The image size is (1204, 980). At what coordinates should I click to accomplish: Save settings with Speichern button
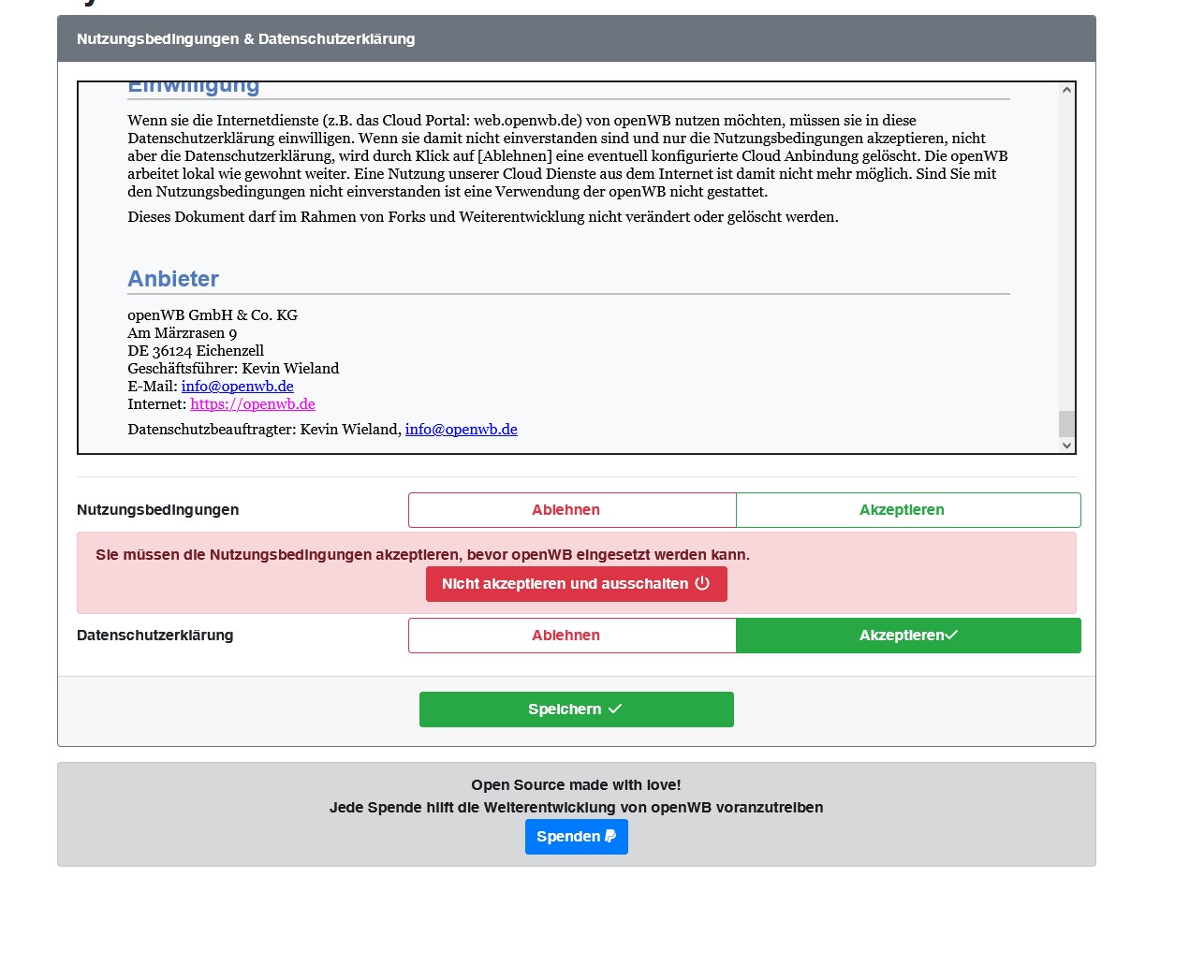click(x=577, y=709)
